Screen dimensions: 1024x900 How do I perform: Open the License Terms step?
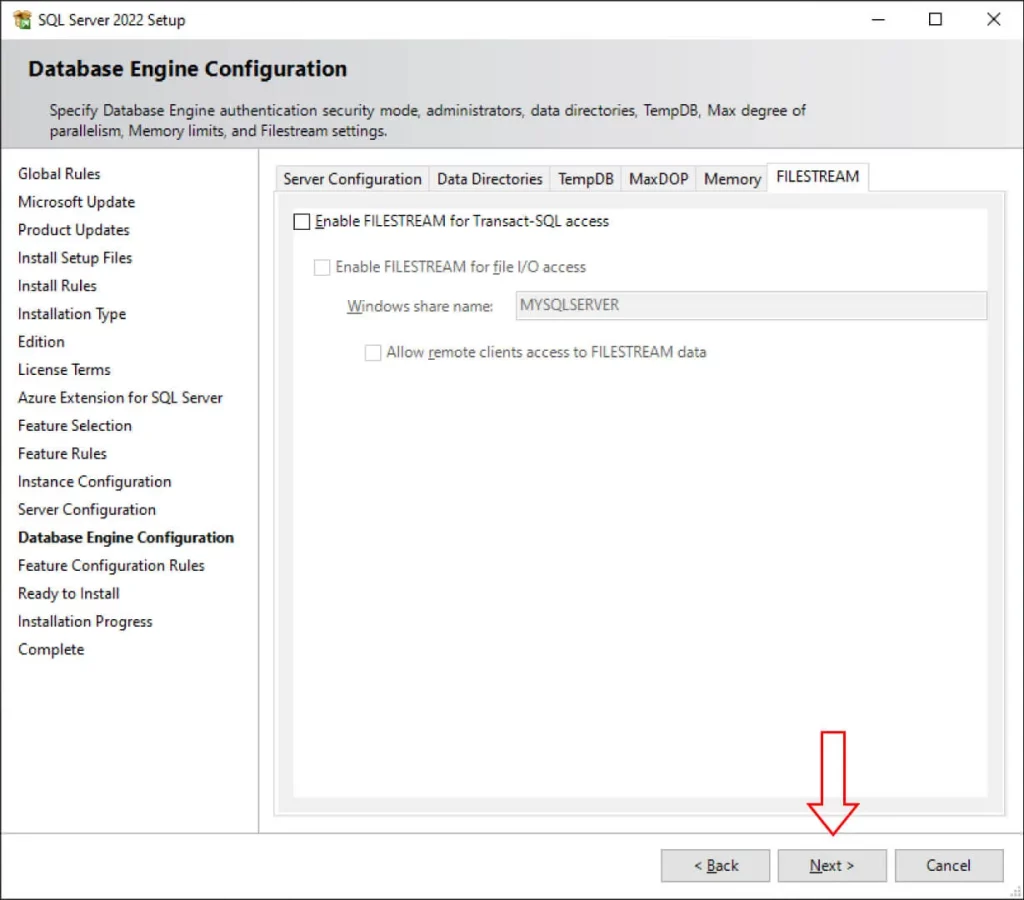[64, 369]
